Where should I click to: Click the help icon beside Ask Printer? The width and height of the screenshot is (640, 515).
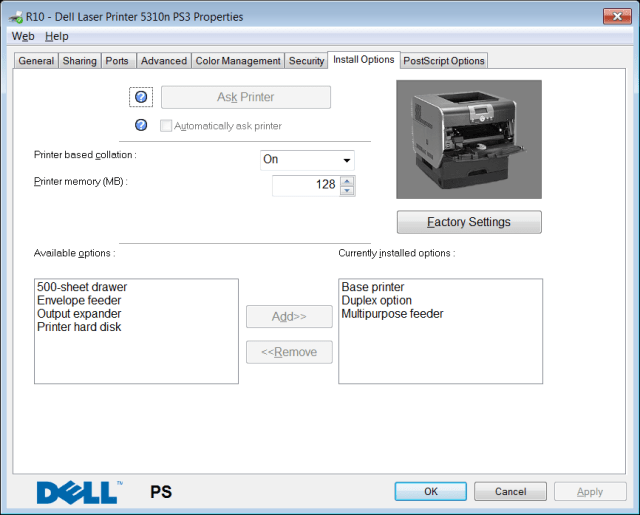(141, 97)
